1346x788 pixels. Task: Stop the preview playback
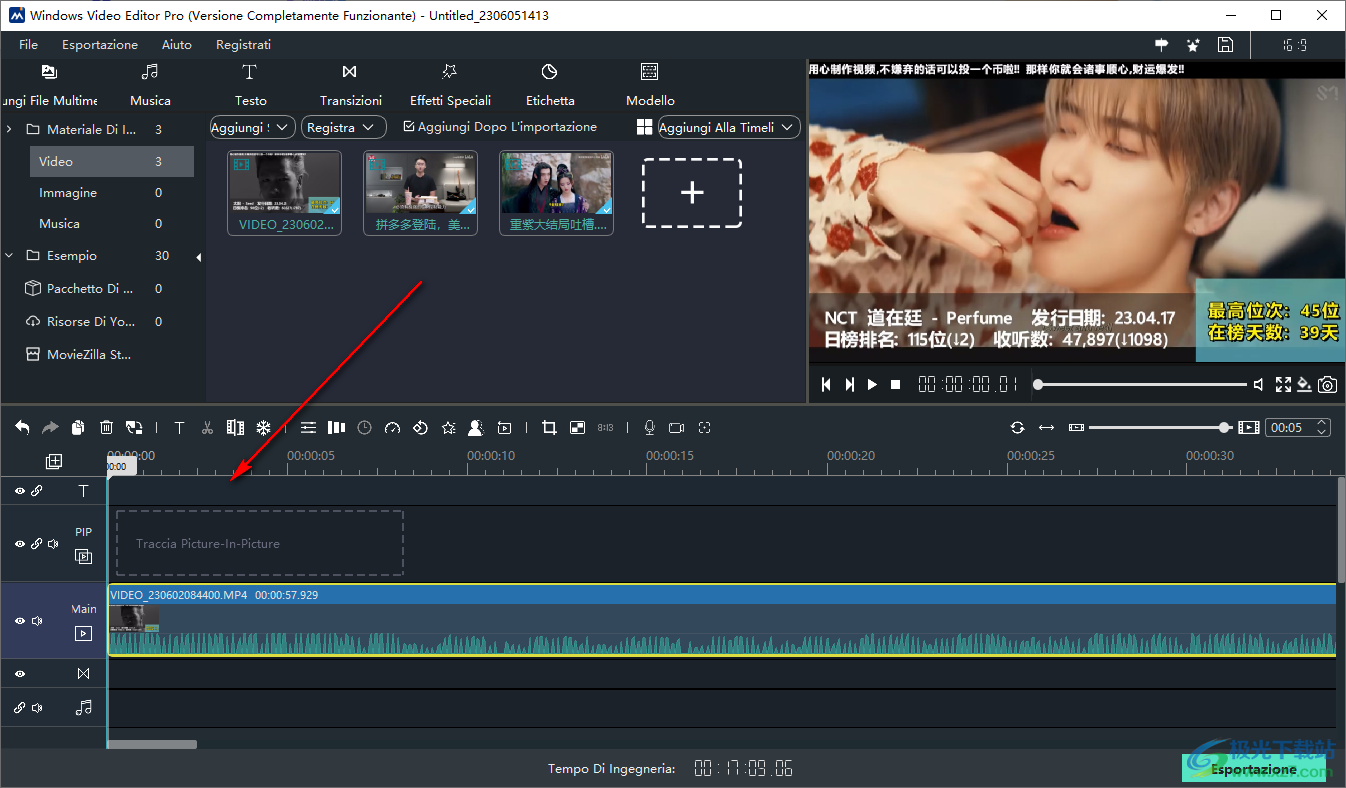coord(896,384)
